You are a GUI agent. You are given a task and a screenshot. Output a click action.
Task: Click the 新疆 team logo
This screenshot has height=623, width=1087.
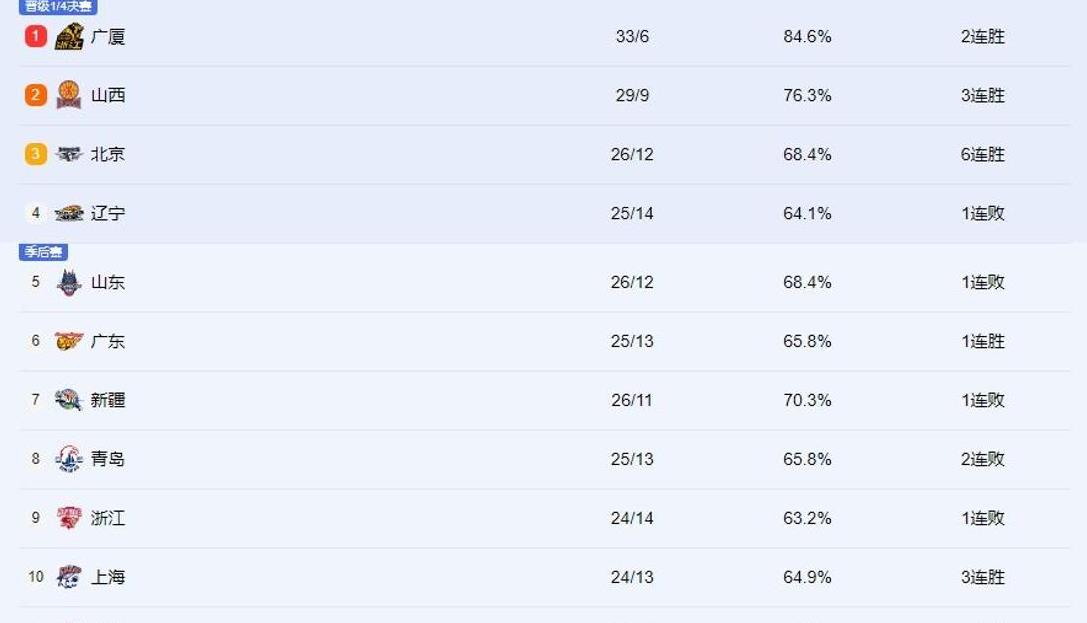69,400
